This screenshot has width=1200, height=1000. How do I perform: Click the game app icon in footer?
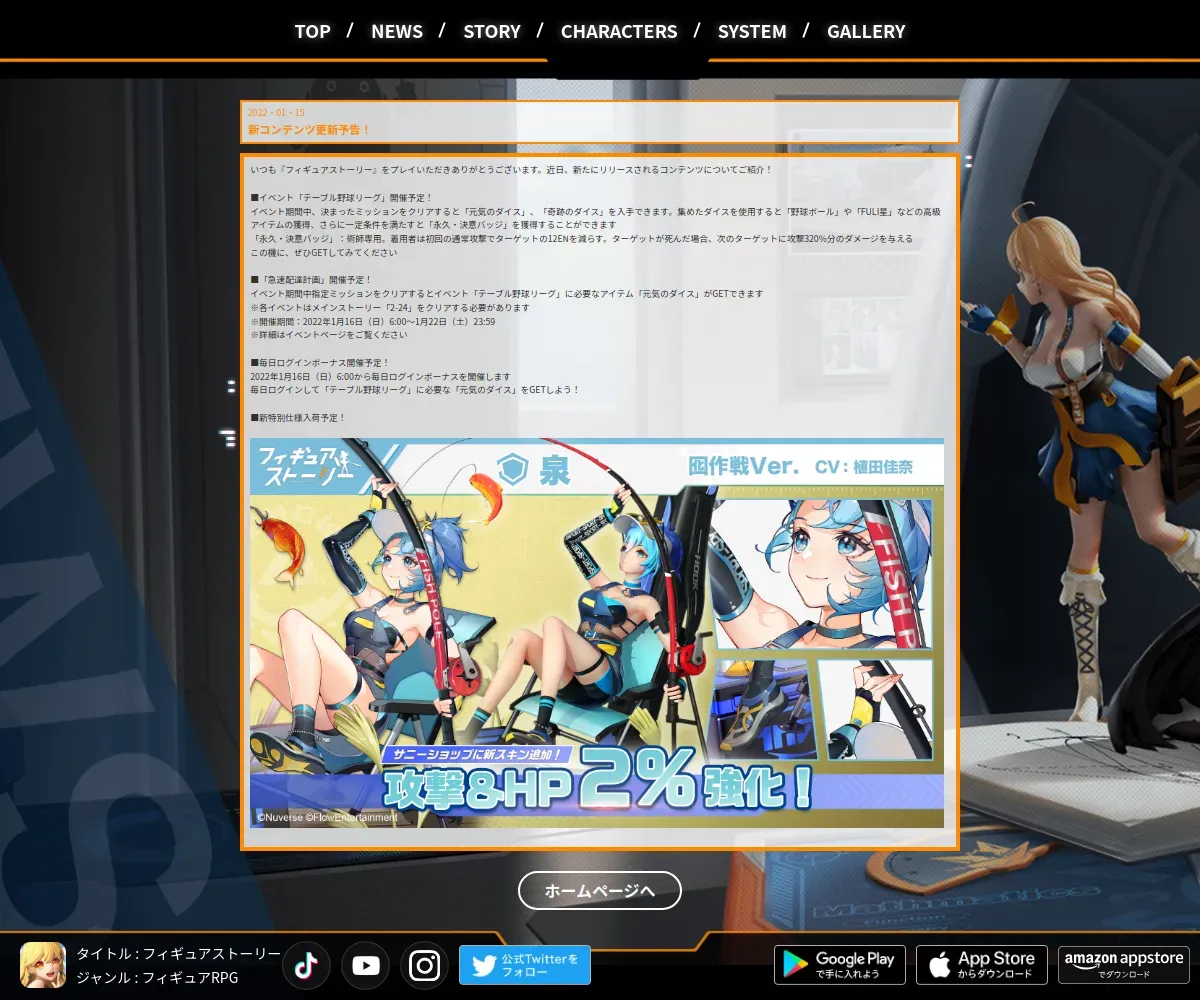tap(43, 965)
